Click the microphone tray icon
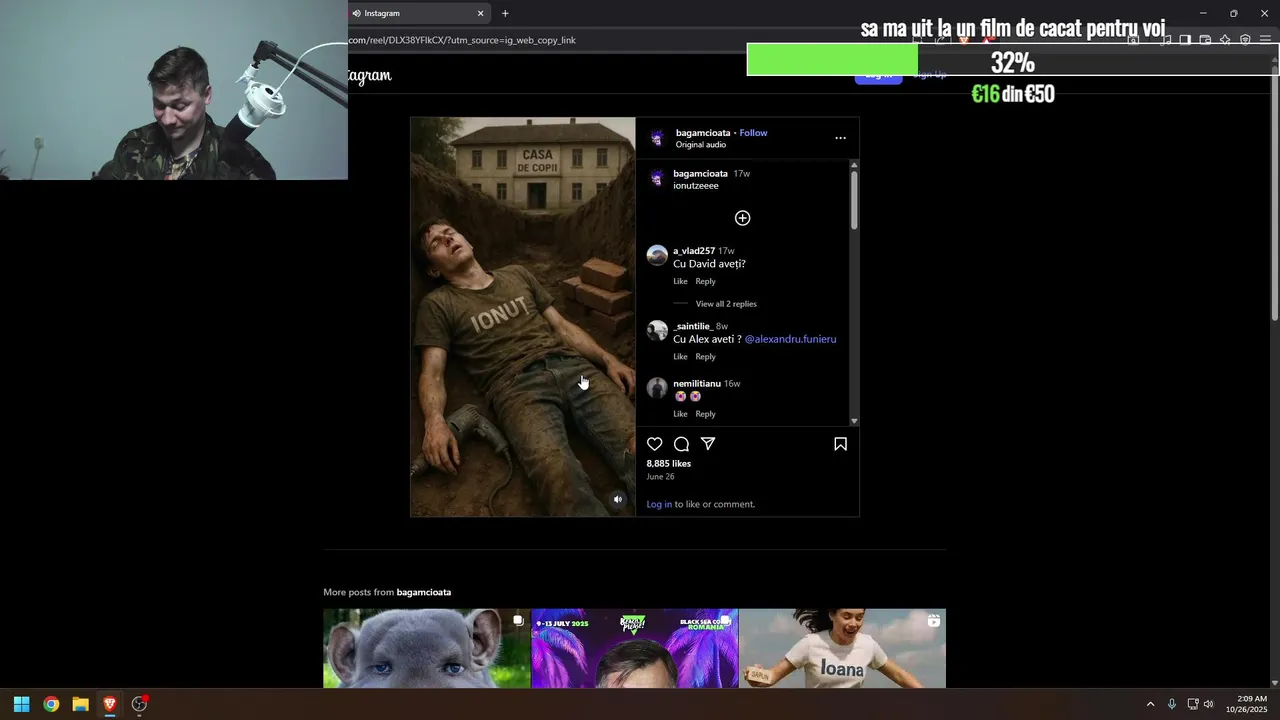Viewport: 1280px width, 720px height. [1172, 704]
